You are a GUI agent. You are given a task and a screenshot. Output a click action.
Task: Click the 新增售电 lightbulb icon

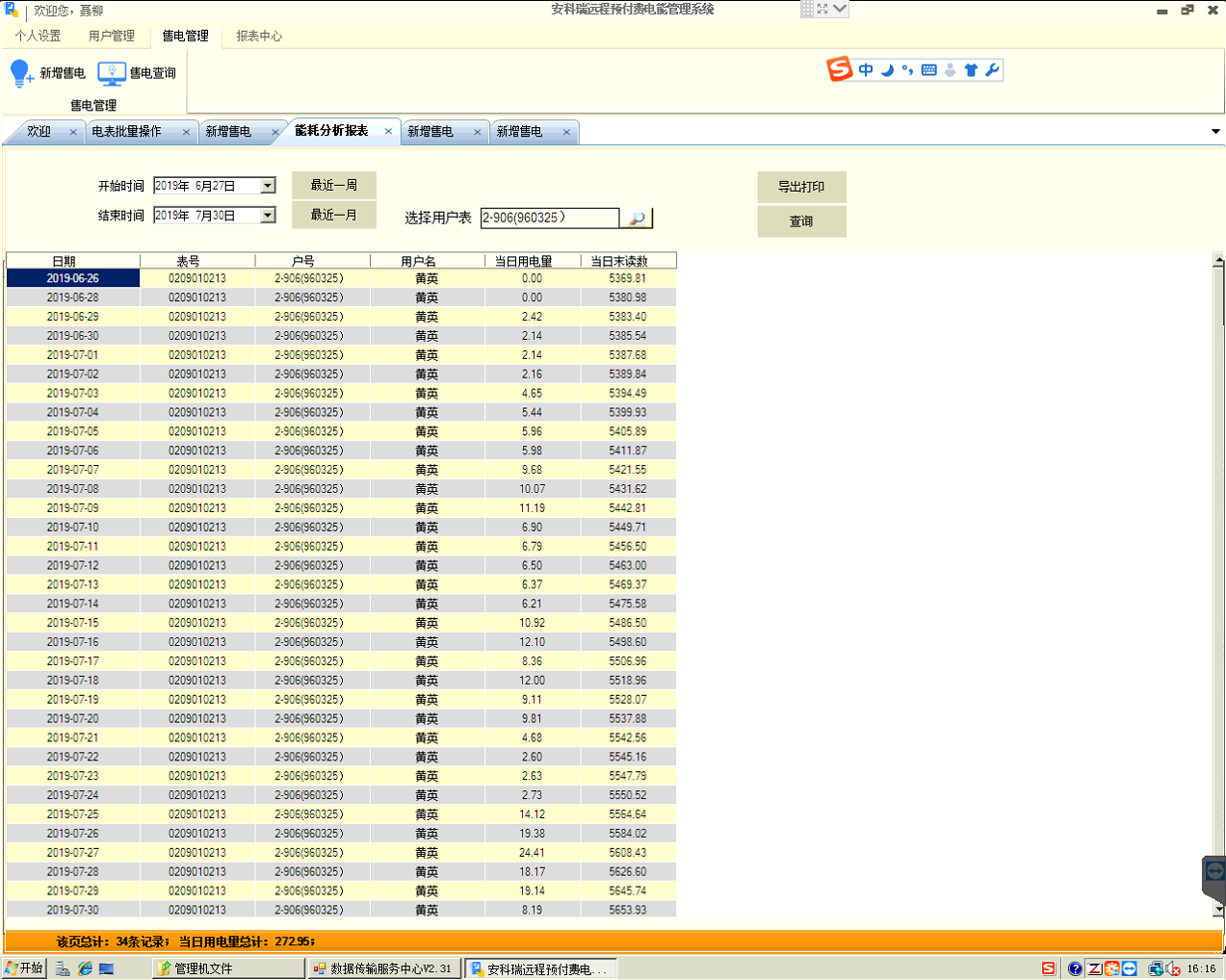coord(21,73)
